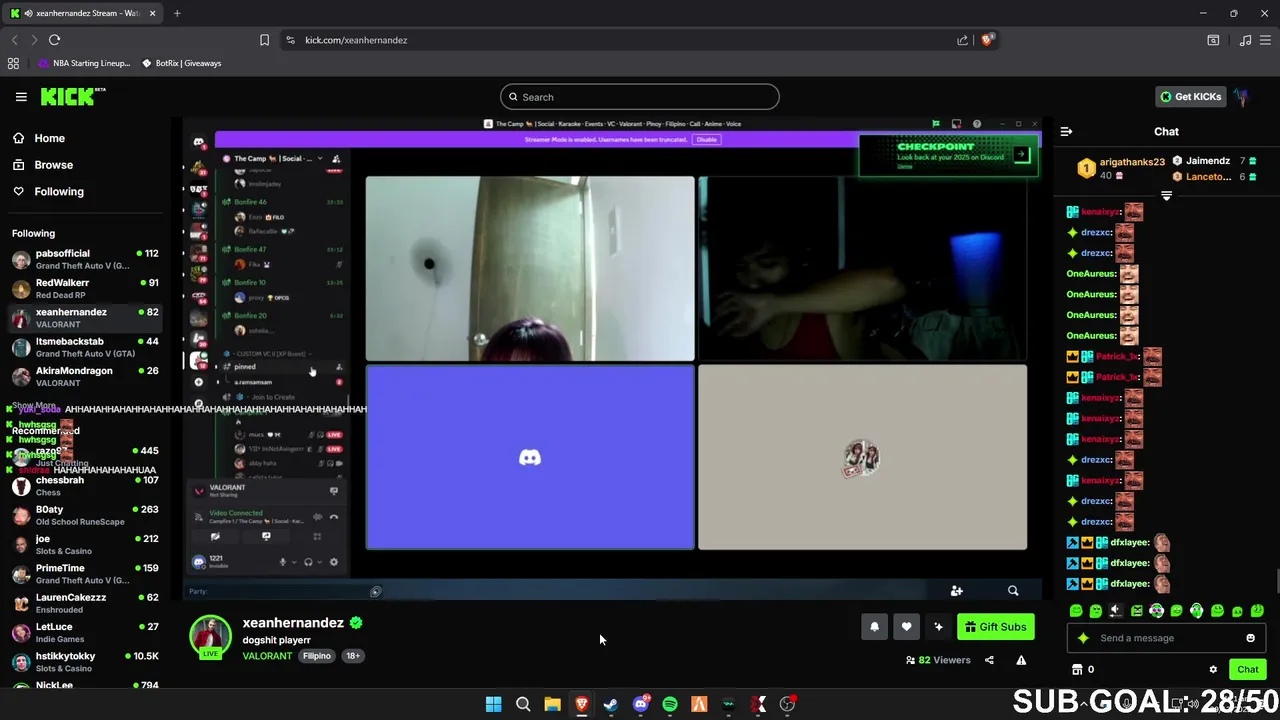Click the sparkle subscribe icon next to Gift Subs
The width and height of the screenshot is (1280, 720).
tap(938, 627)
